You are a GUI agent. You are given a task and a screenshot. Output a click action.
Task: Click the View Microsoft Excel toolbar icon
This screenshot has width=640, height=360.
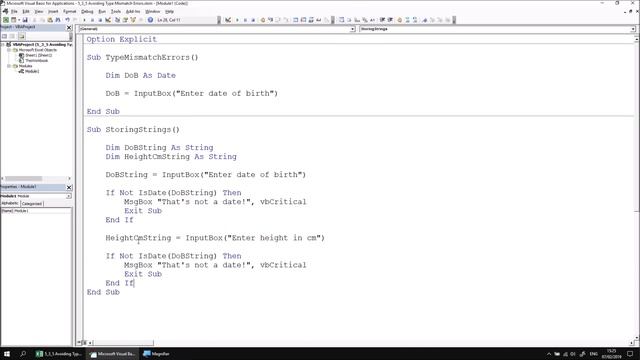tap(6, 20)
